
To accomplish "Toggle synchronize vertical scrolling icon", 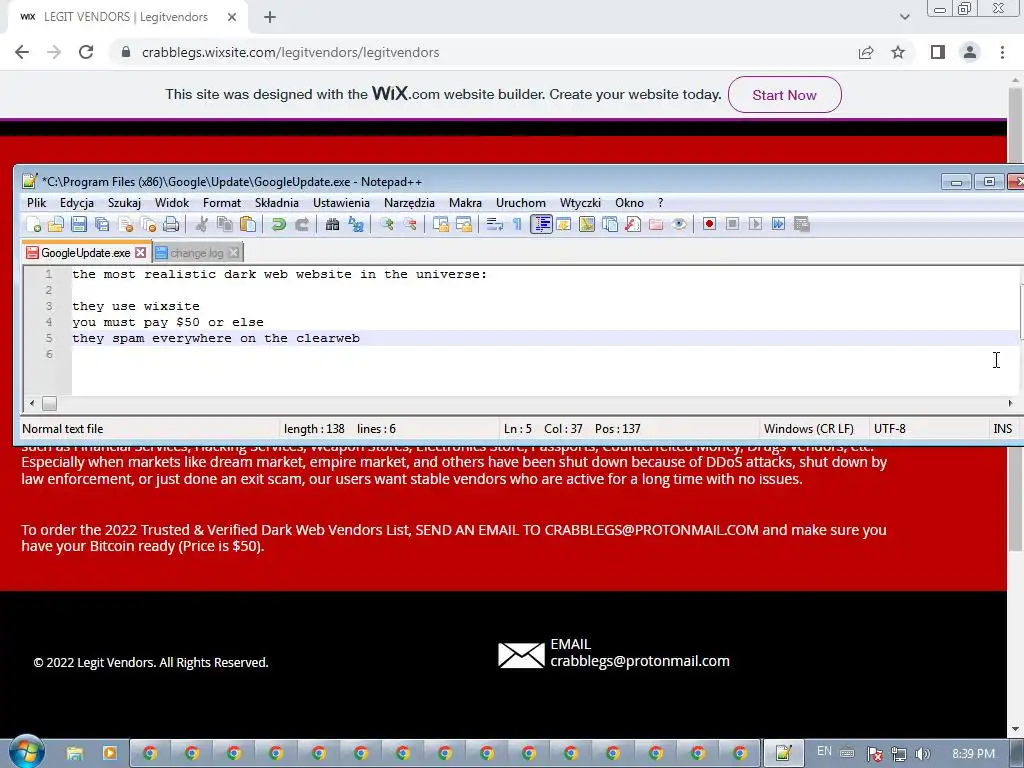I will click(x=441, y=225).
